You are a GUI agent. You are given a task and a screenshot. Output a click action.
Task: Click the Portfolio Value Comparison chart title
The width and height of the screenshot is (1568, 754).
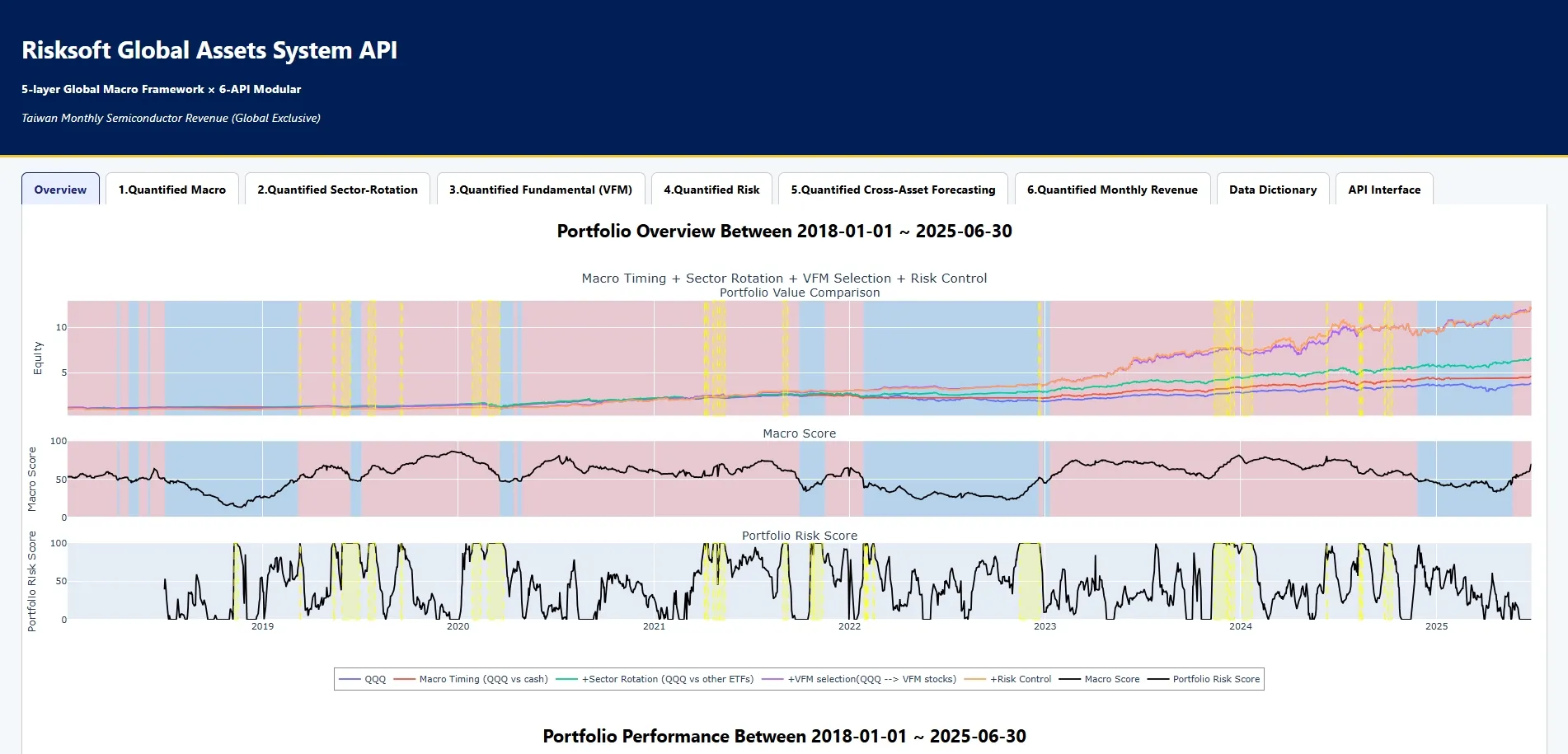pyautogui.click(x=799, y=293)
